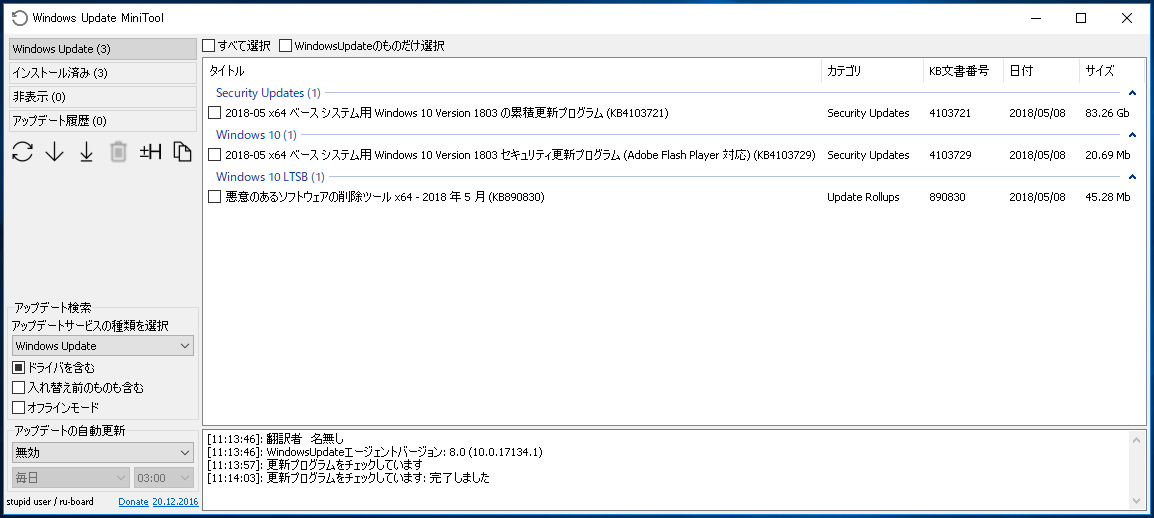Screen dimensions: 1154x518
Task: Click KB number 890830 cell
Action: click(947, 197)
